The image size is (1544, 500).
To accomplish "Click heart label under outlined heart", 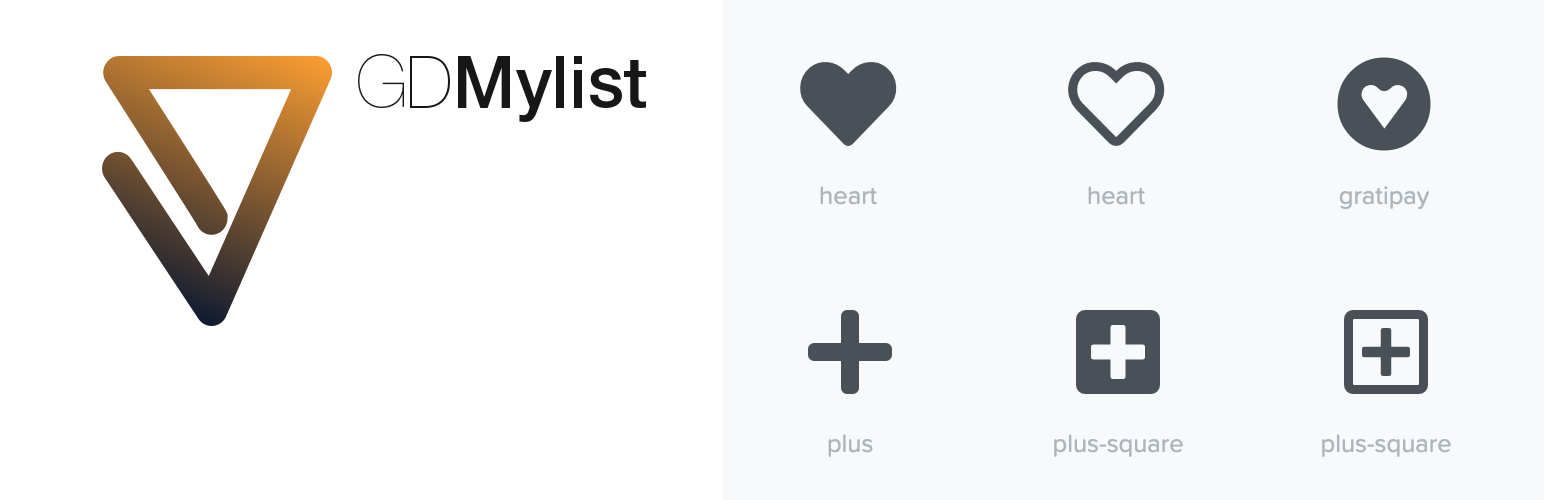I will click(x=1116, y=196).
